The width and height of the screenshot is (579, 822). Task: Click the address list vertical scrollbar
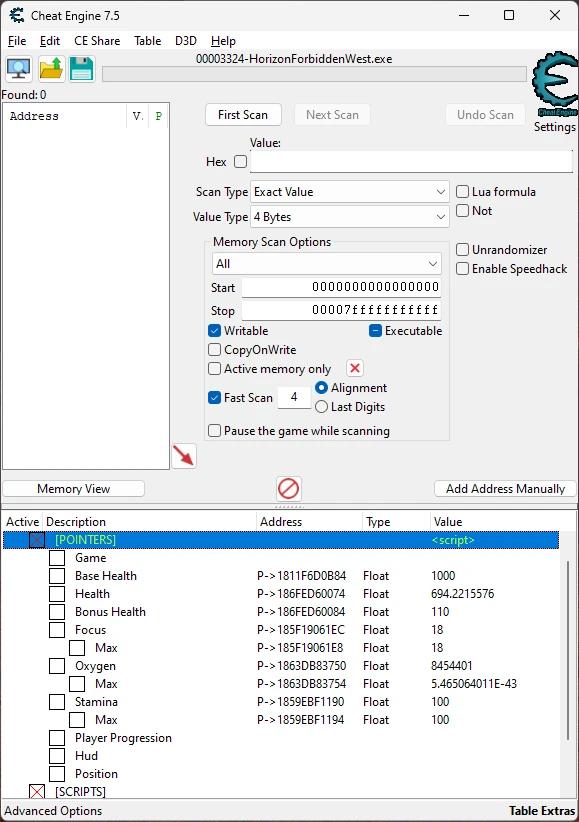coord(568,650)
